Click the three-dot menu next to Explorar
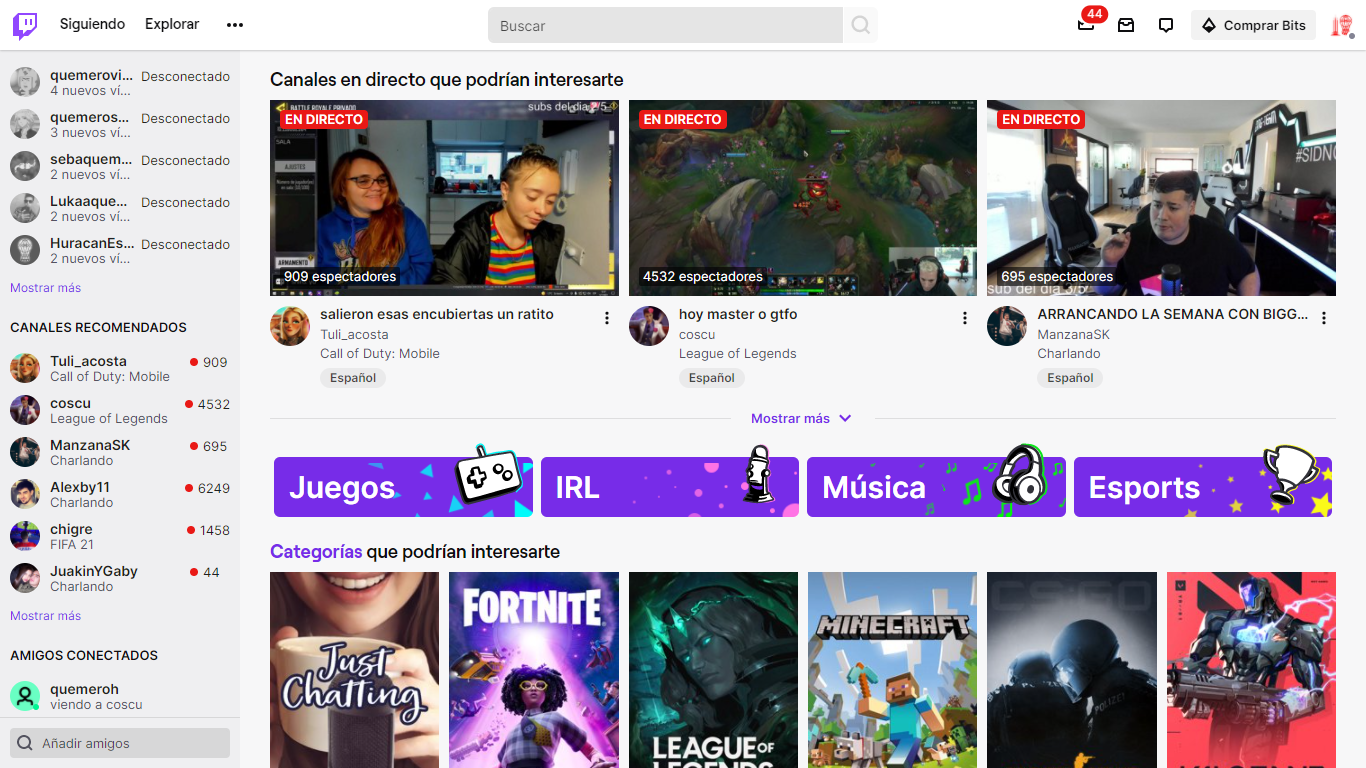 (234, 24)
